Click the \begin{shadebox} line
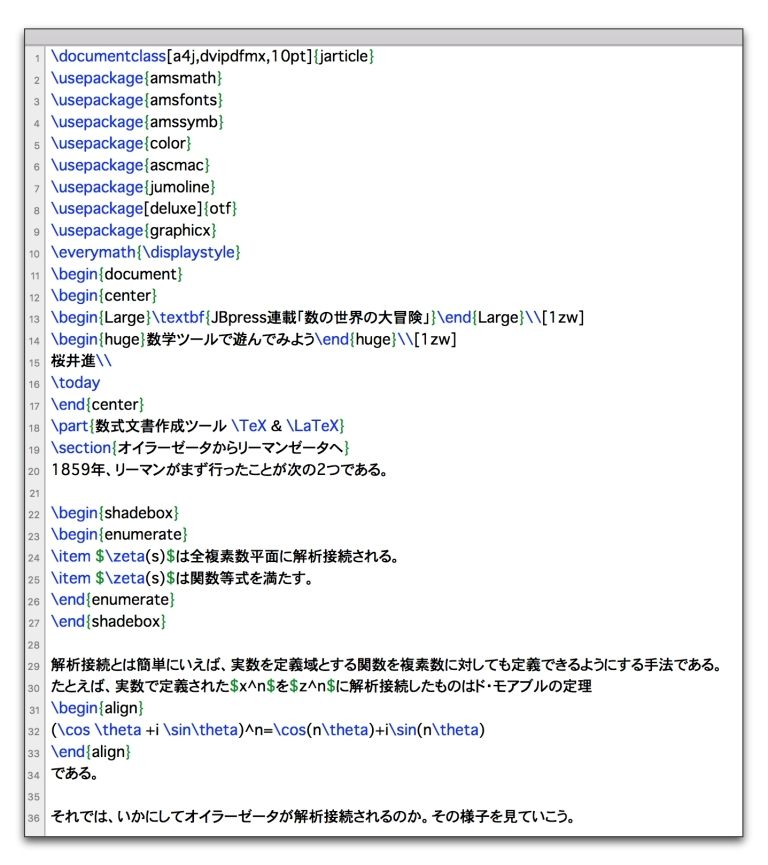The width and height of the screenshot is (768, 865). tap(115, 513)
